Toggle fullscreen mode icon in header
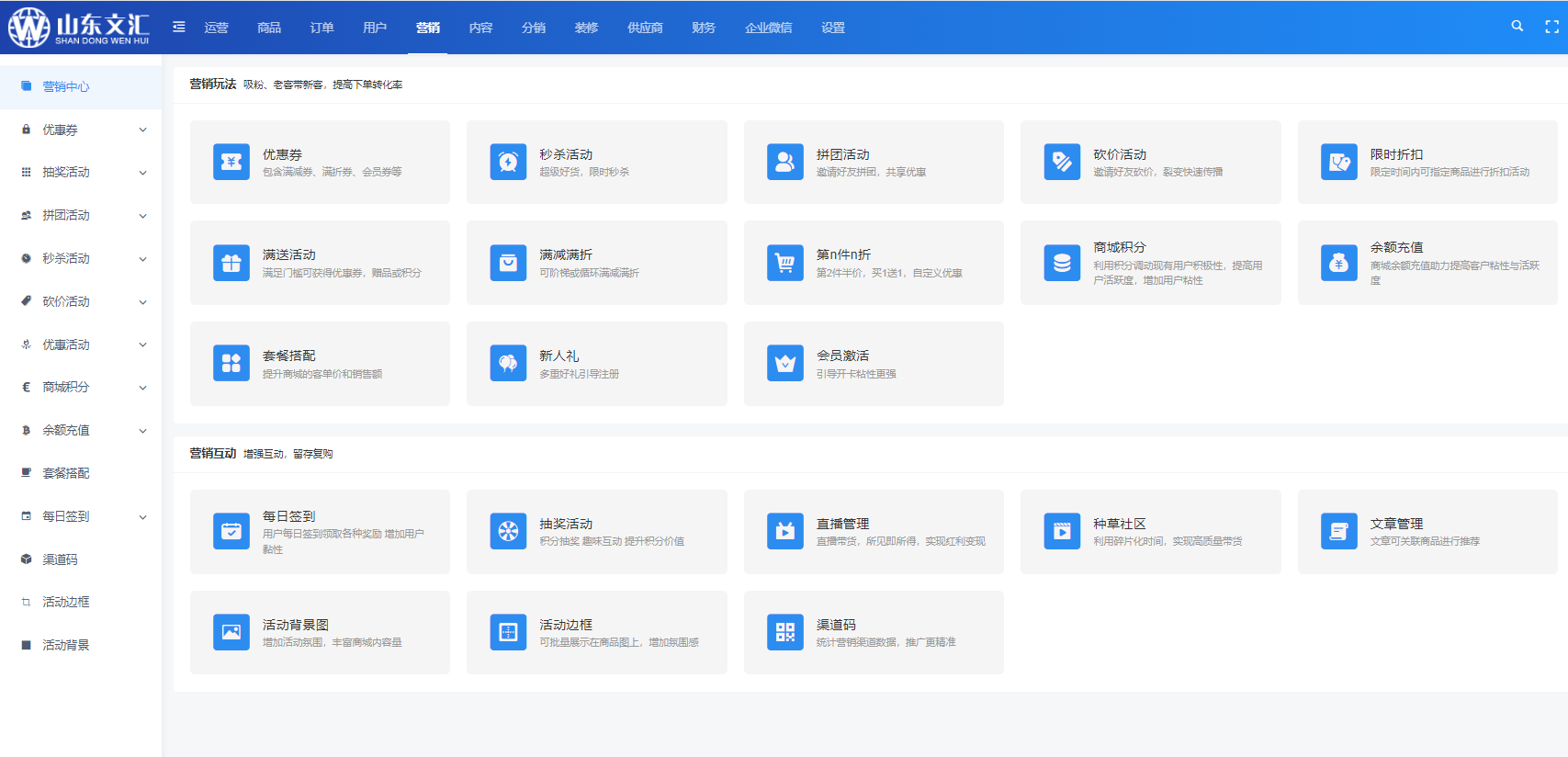The width and height of the screenshot is (1568, 757). point(1552,27)
